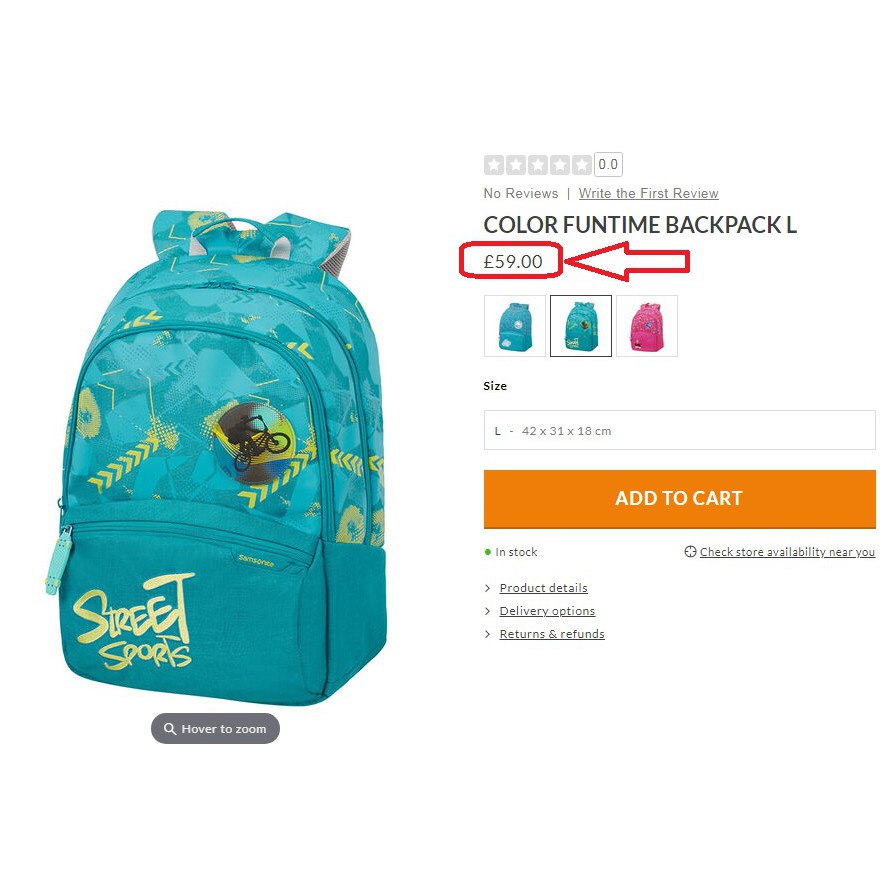Image resolution: width=893 pixels, height=893 pixels.
Task: Select the teal Street Sports backpack thumbnail
Action: (580, 326)
